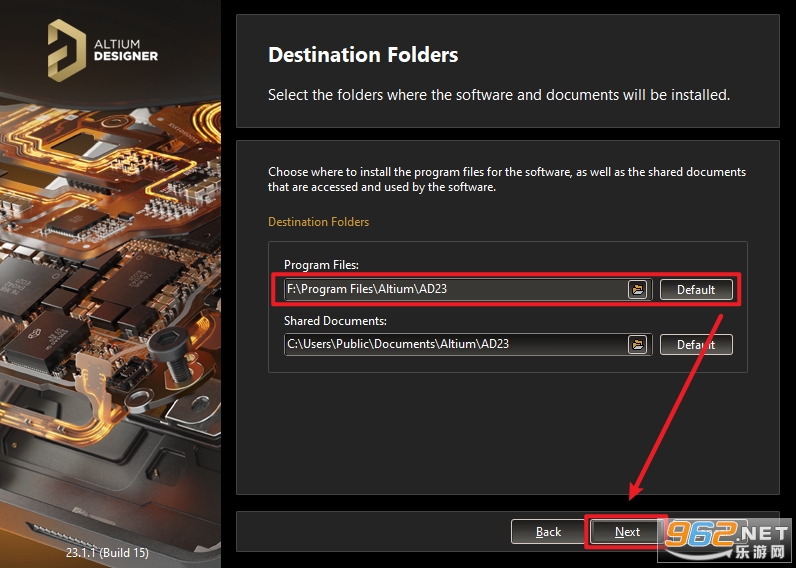Go Back to previous installer step
Viewport: 797px width, 568px height.
click(x=548, y=531)
